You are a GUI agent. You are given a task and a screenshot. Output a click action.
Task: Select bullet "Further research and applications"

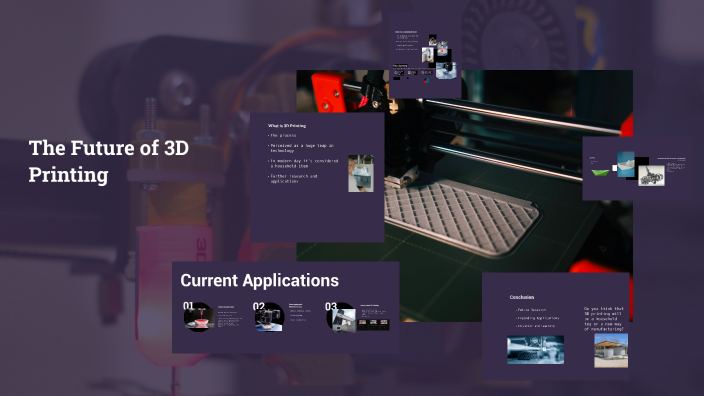(293, 179)
